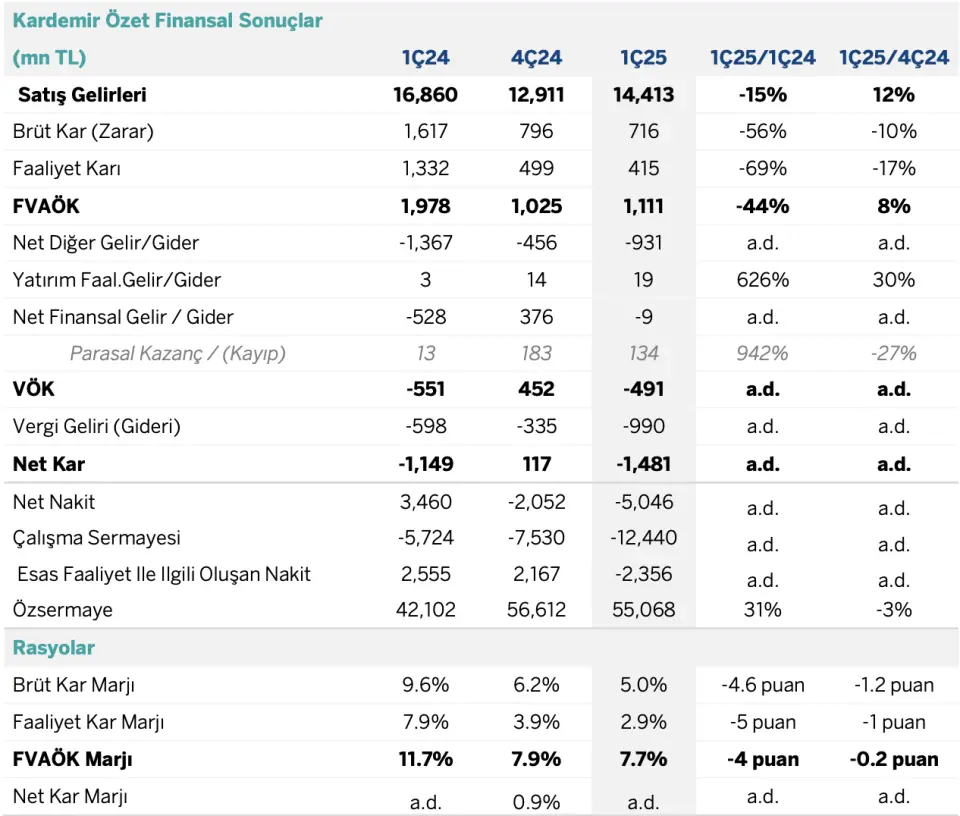Select the Parasal Kazanç / (Kayıp) label
Screen dimensions: 960x816
178,353
